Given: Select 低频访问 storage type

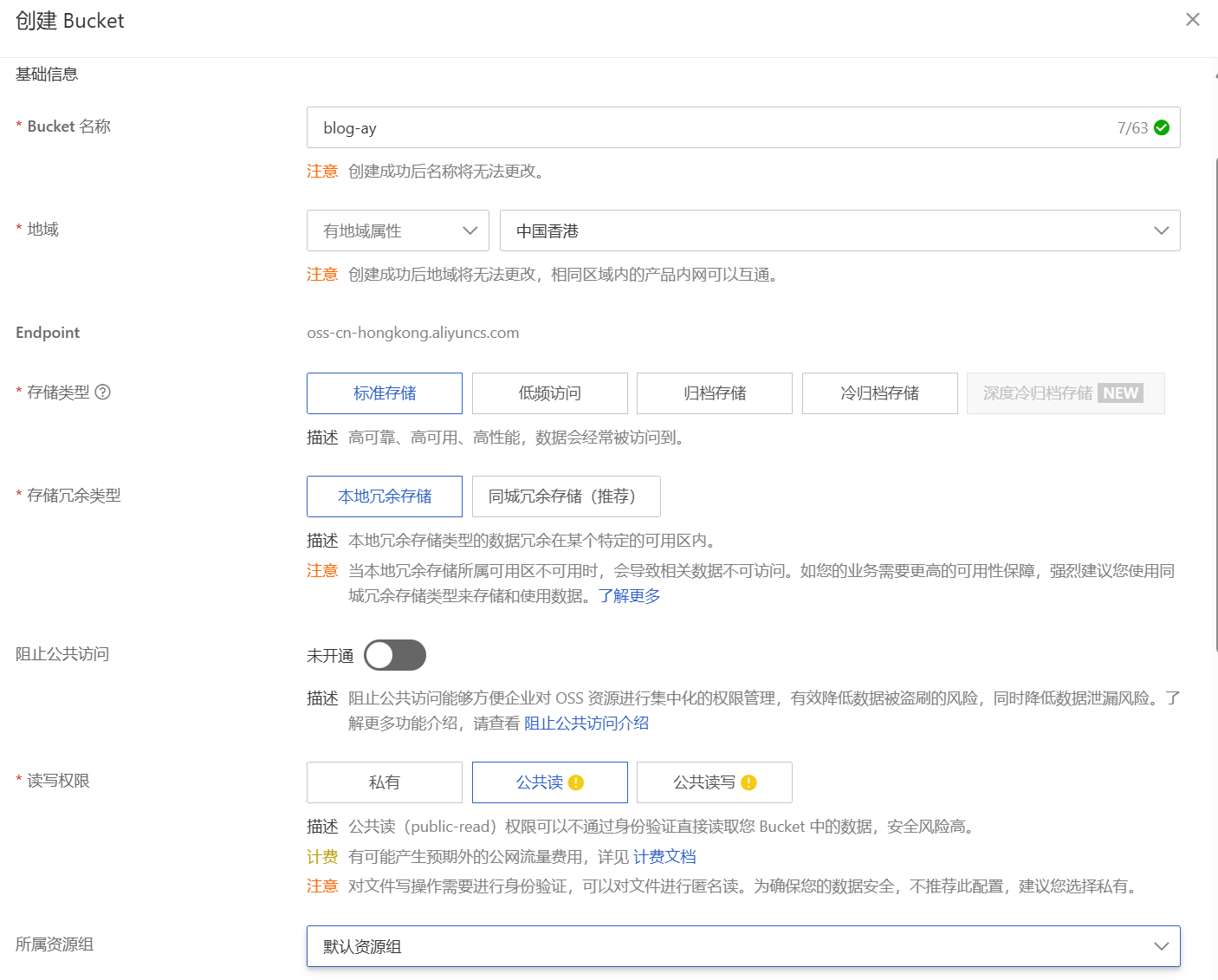Looking at the screenshot, I should [x=549, y=393].
